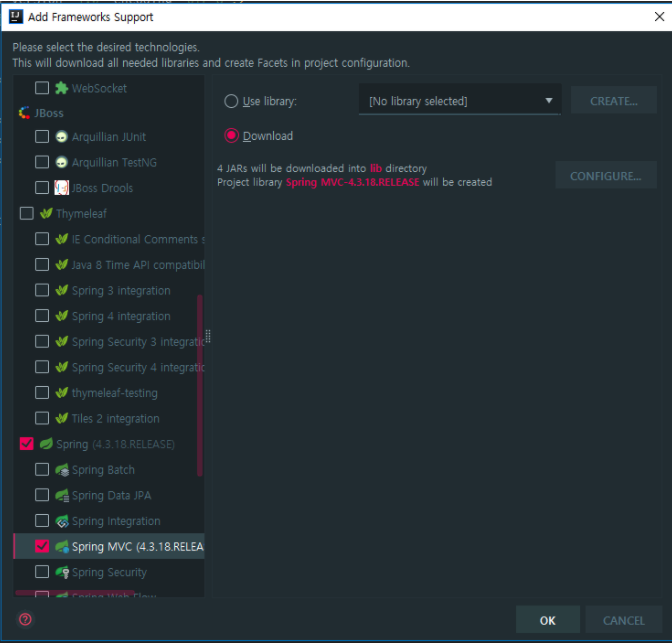Click the panel splitter grip handle
The image size is (672, 643).
click(208, 337)
